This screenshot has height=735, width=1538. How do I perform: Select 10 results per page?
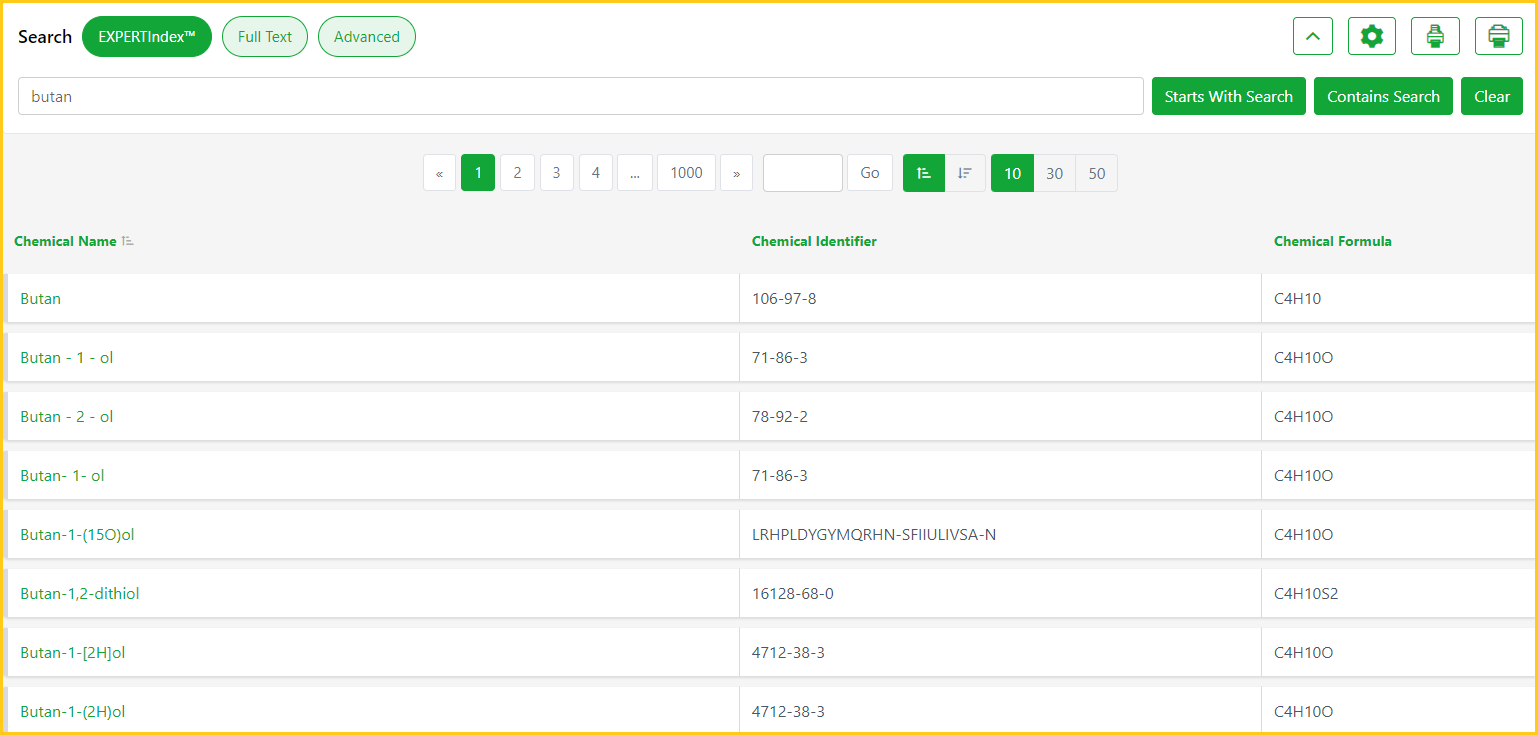click(x=1012, y=173)
